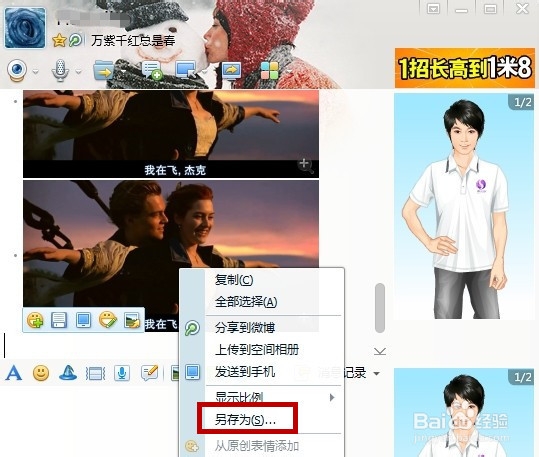Image resolution: width=539 pixels, height=457 pixels.
Task: Open message history dropdown arrow
Action: click(x=377, y=373)
